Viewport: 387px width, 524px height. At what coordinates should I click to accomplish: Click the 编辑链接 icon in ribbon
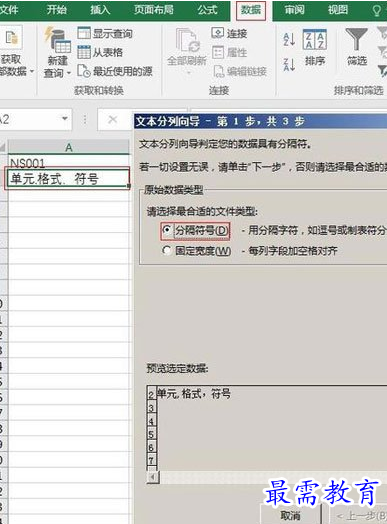(219, 71)
